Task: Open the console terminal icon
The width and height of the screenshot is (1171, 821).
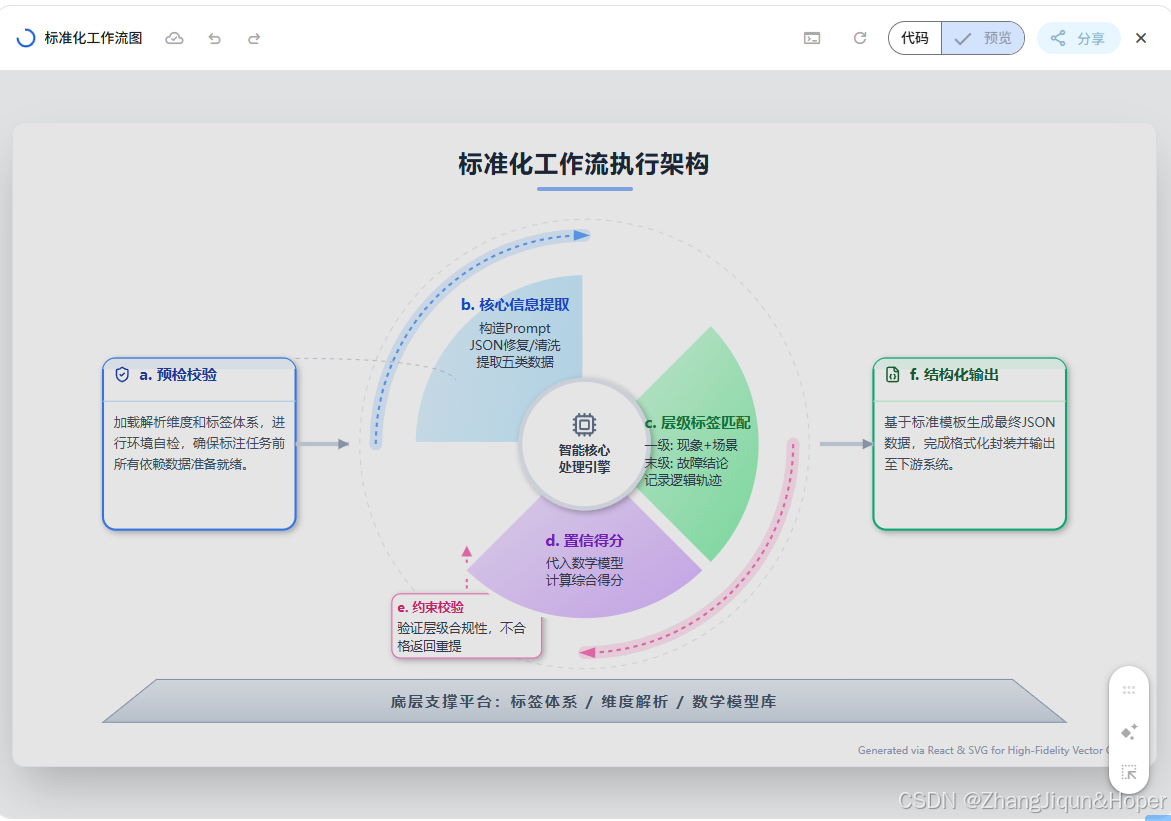Action: (812, 38)
